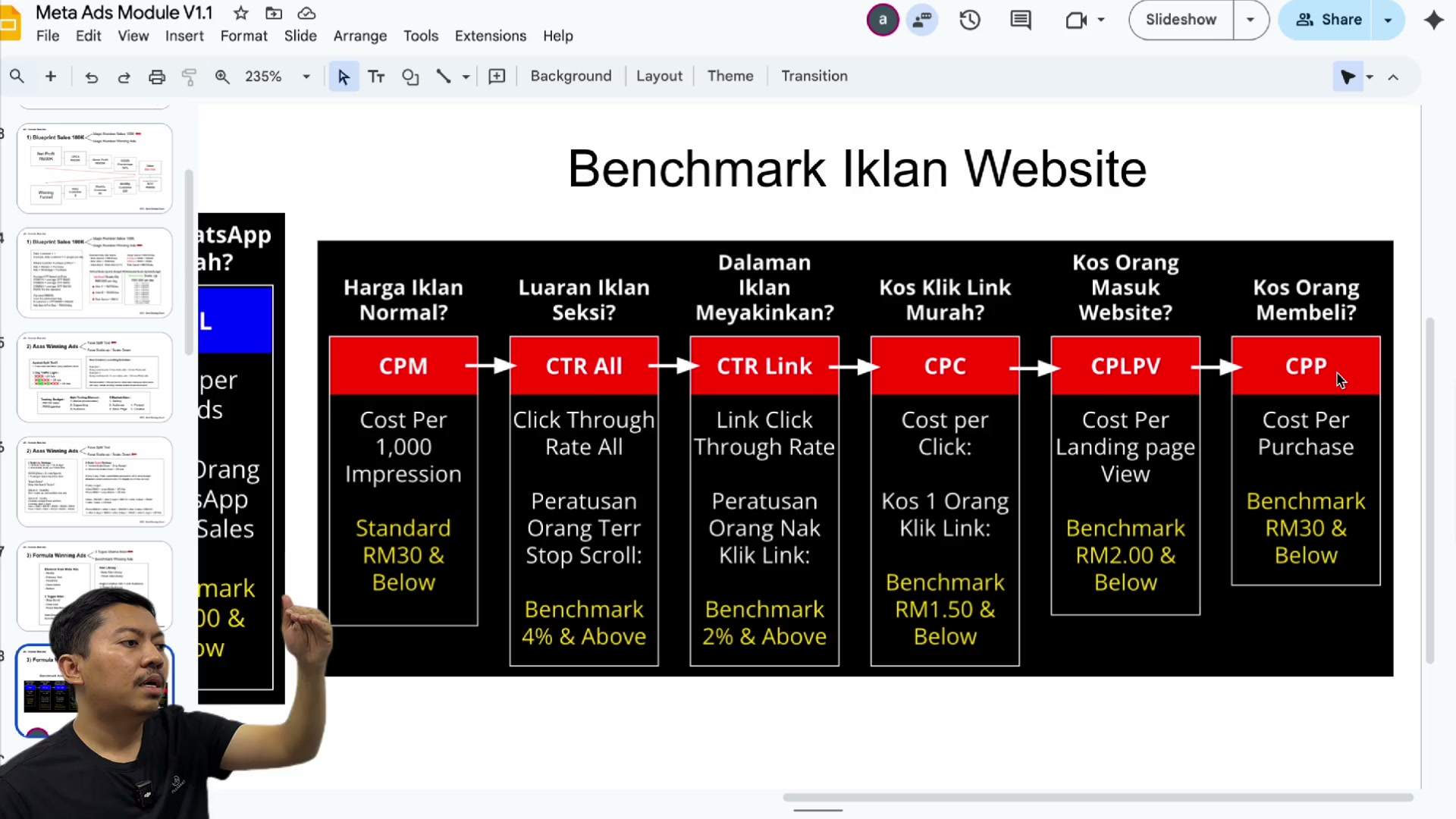The image size is (1456, 819).
Task: Open the version history clock icon
Action: (970, 20)
